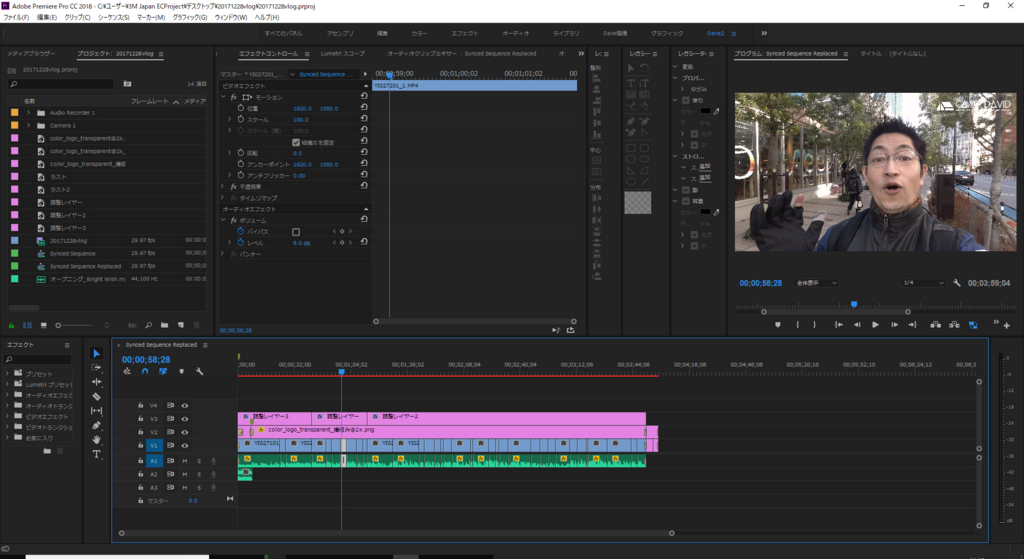Click the Lift button in Program monitor
Viewport: 1024px width, 559px height.
click(935, 325)
